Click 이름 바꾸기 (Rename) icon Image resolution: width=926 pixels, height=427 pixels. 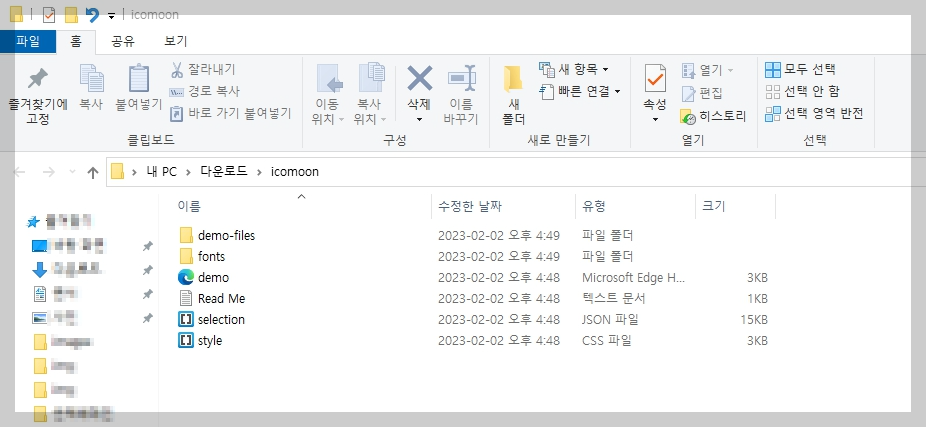[x=461, y=78]
